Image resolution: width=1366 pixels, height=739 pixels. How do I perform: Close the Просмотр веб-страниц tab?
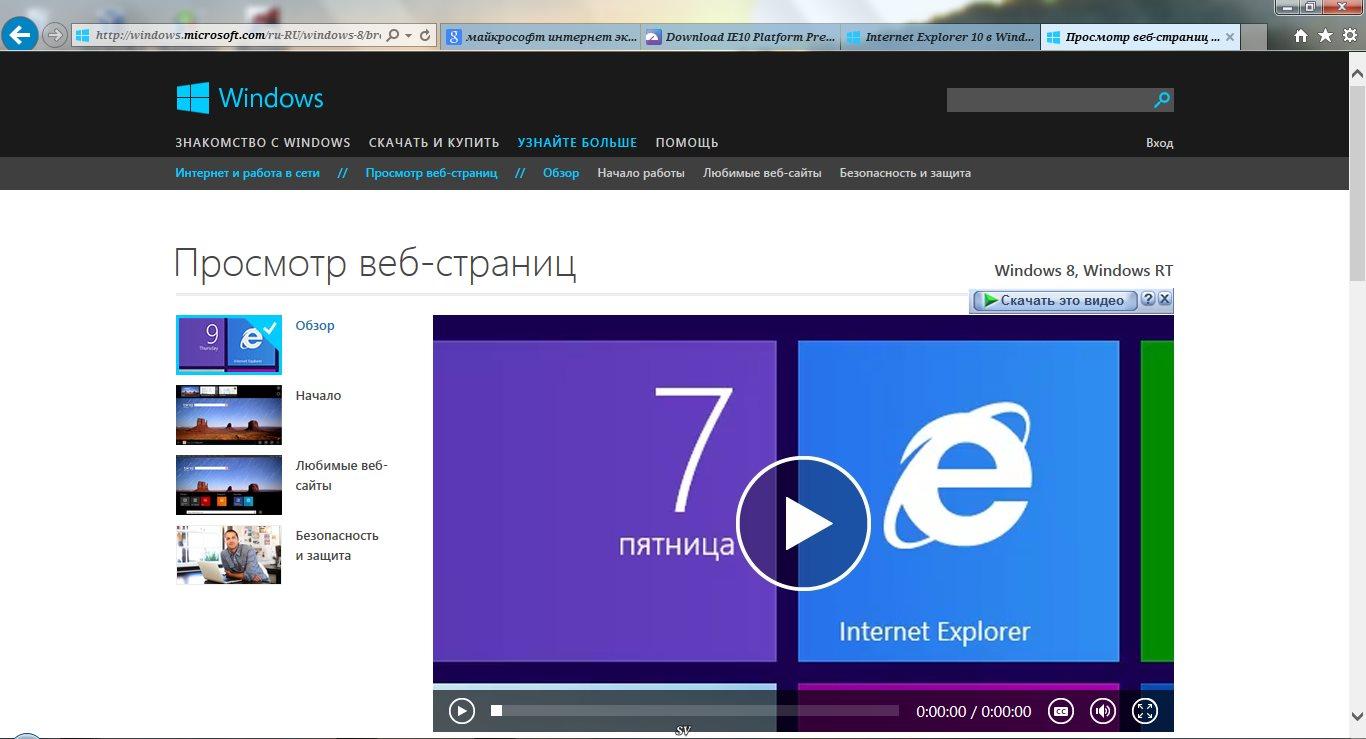pyautogui.click(x=1230, y=37)
